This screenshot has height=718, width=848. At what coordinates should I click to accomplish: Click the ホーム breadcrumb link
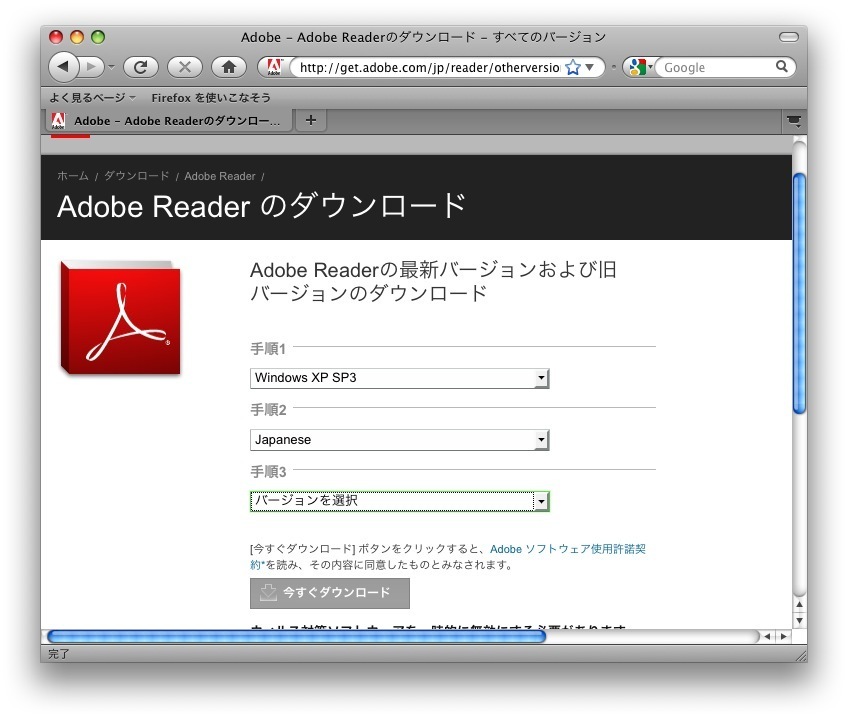point(73,176)
